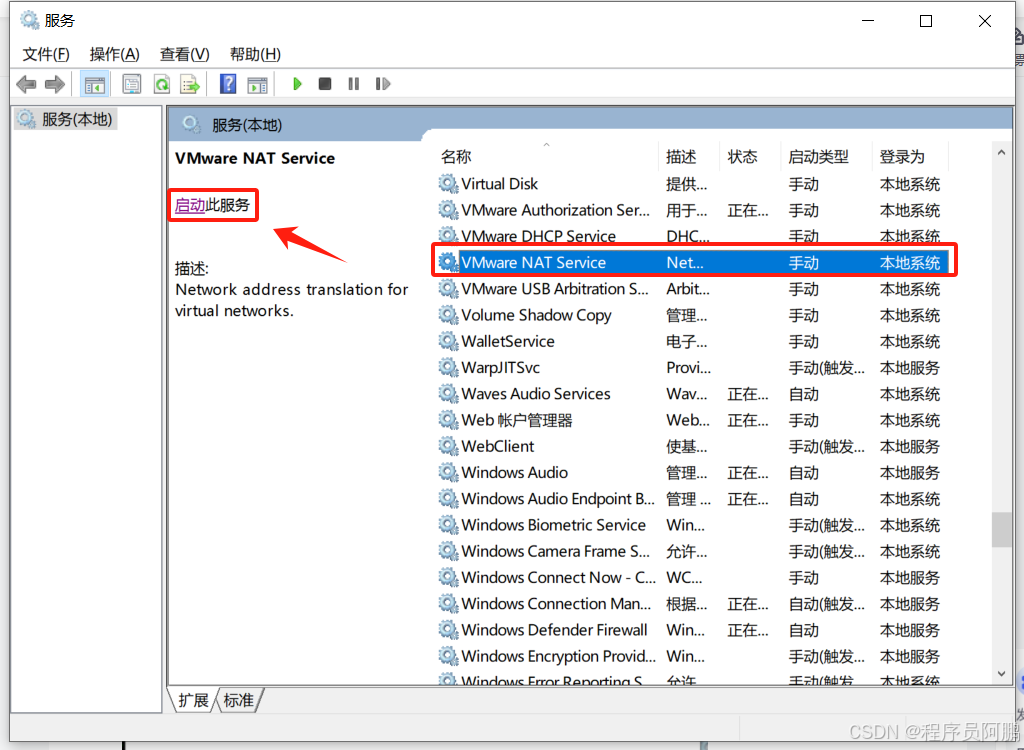
Task: Open the 操作(A) menu
Action: pos(114,54)
